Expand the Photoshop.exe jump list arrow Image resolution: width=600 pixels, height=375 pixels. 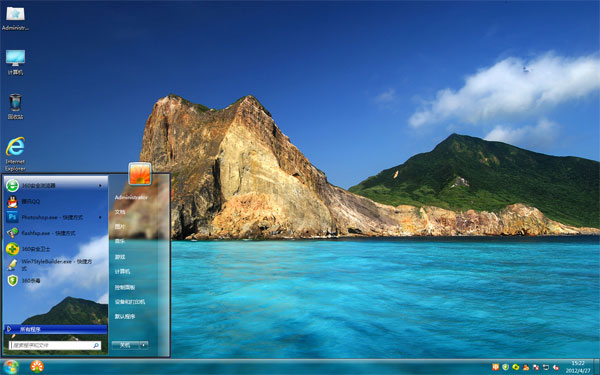[100, 217]
